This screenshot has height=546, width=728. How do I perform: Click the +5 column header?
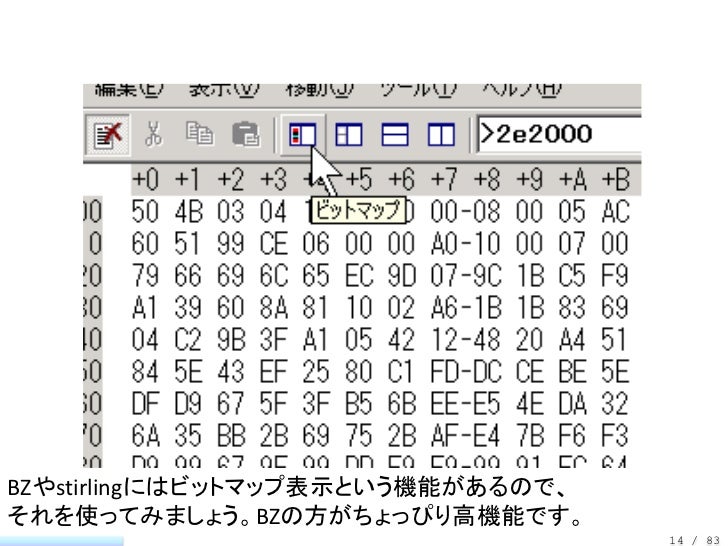click(359, 179)
